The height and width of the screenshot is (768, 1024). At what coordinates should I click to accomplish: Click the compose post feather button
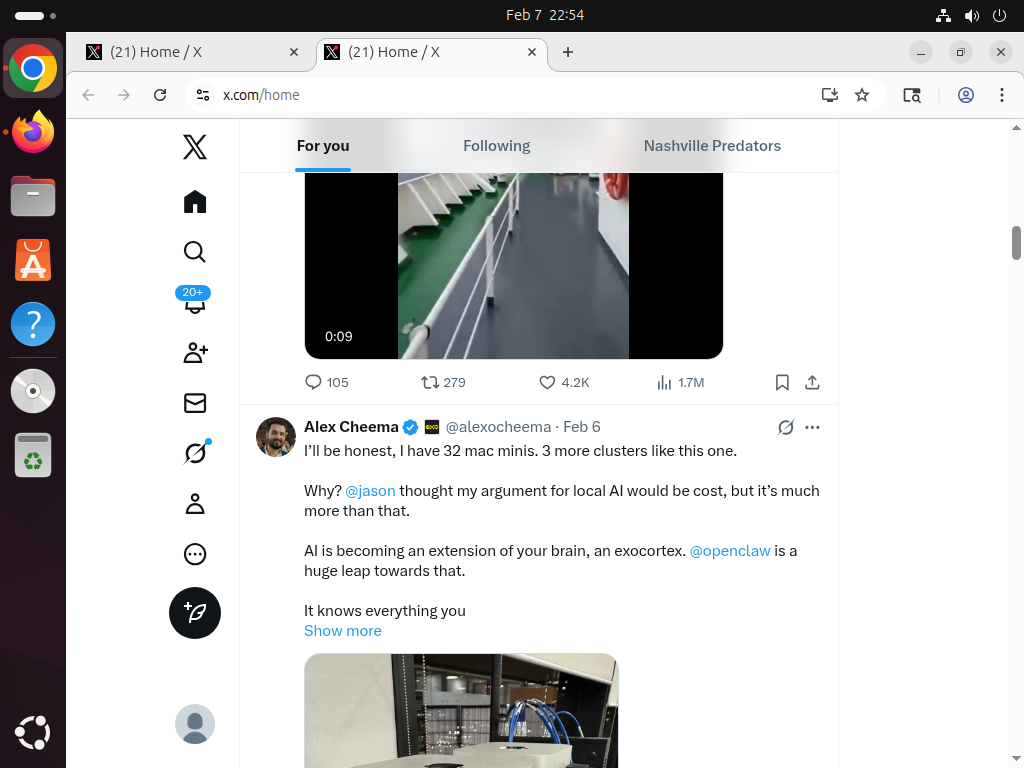point(195,613)
